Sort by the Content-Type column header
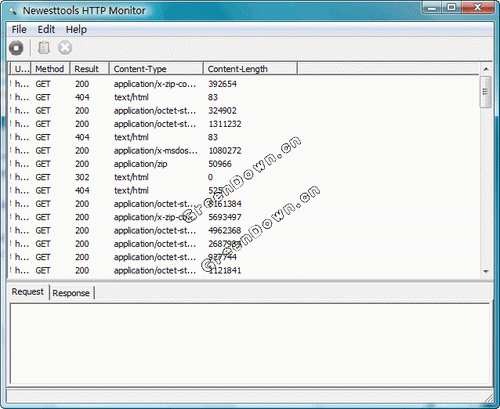The height and width of the screenshot is (409, 500). click(x=156, y=69)
